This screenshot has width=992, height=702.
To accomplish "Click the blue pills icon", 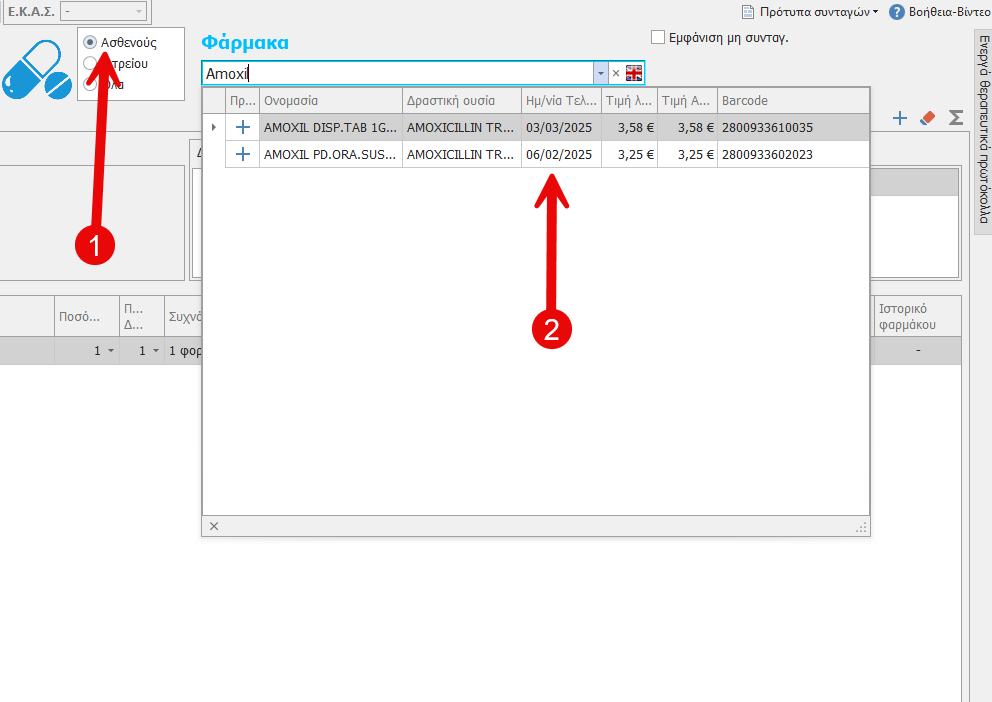I will coord(37,70).
